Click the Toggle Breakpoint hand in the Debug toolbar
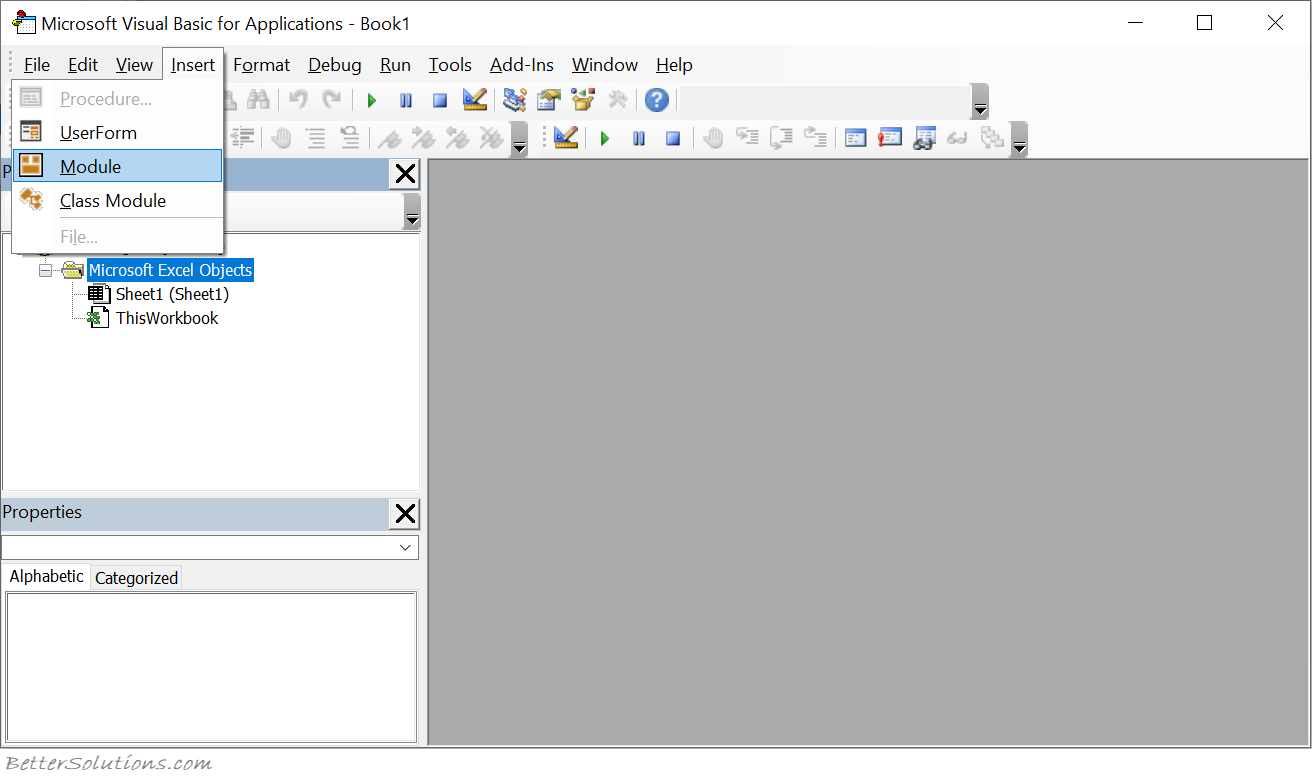This screenshot has height=781, width=1312. (713, 138)
